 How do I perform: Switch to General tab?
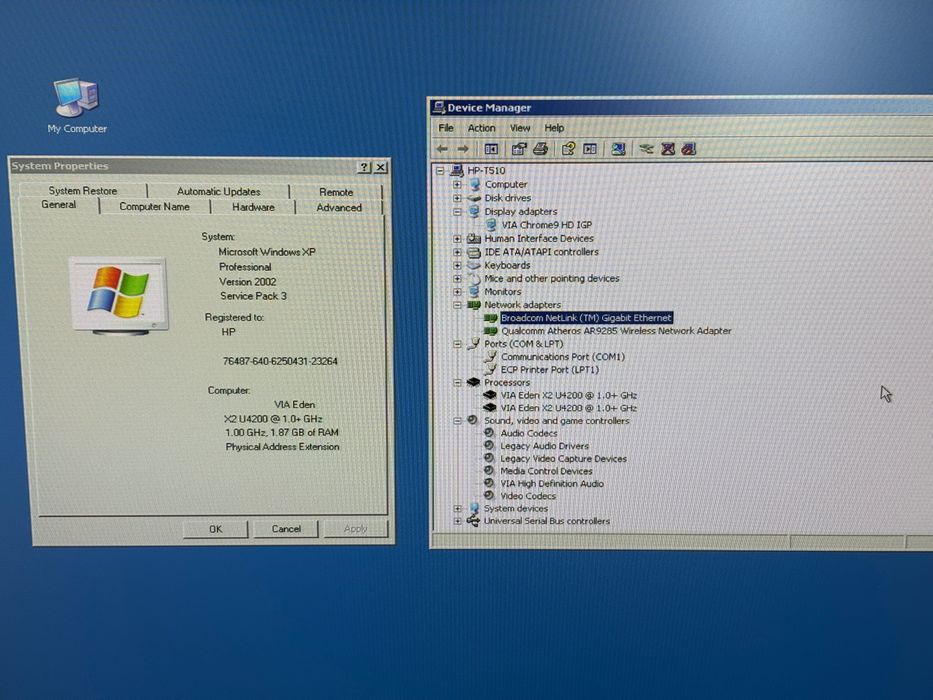click(x=58, y=204)
